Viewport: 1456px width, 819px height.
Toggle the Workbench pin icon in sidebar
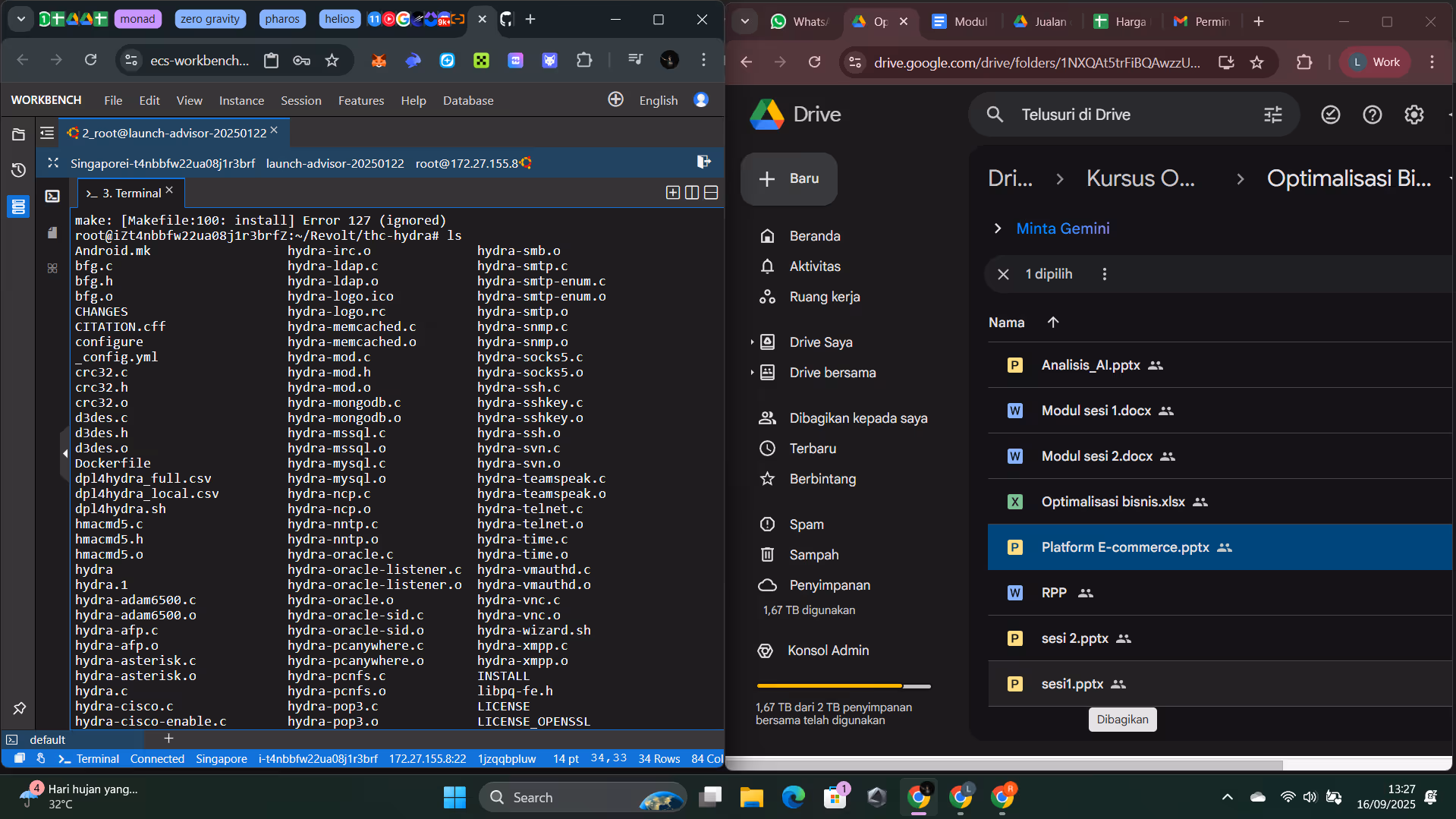[x=19, y=708]
